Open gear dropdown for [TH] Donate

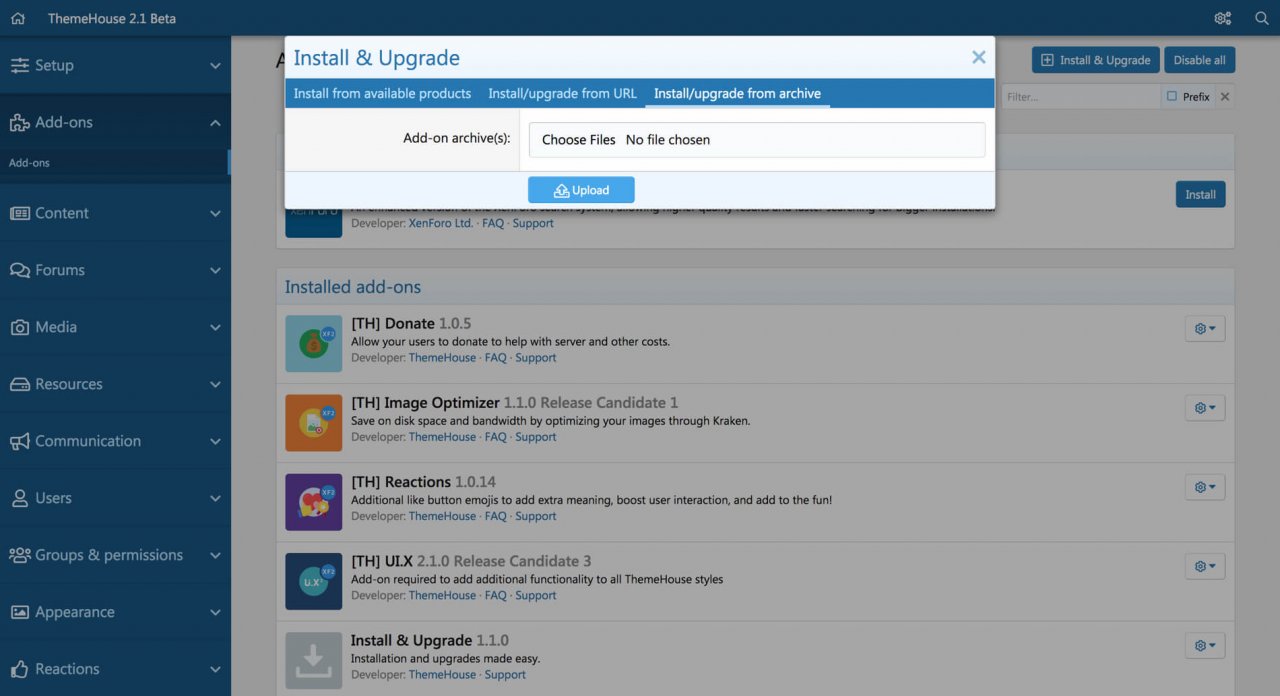coord(1204,328)
